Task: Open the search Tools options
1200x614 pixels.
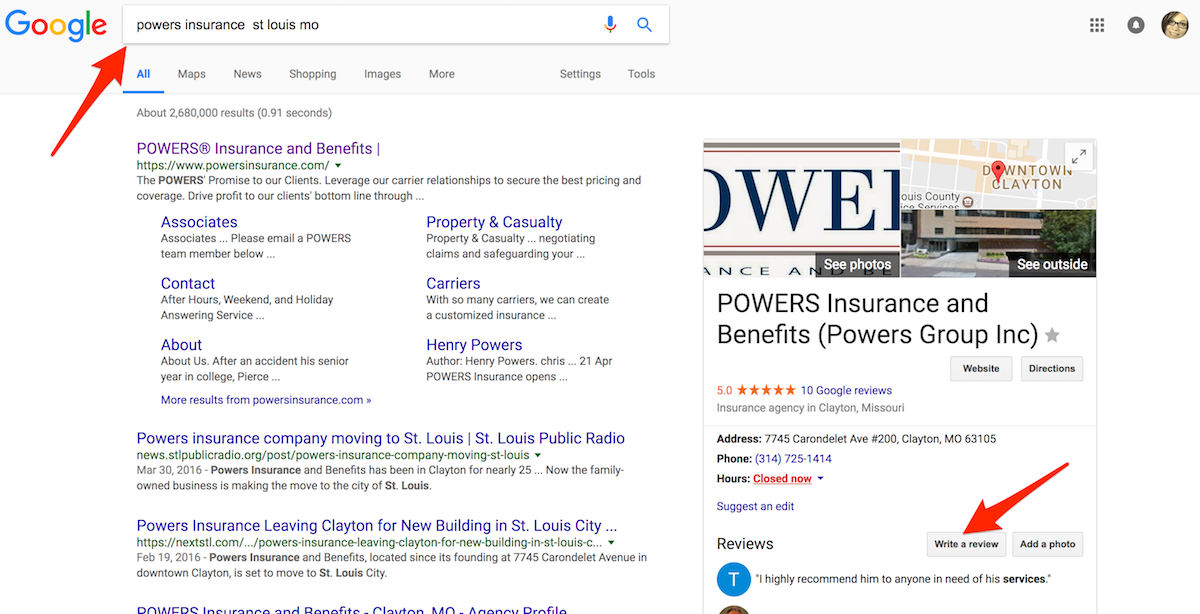Action: [x=642, y=74]
